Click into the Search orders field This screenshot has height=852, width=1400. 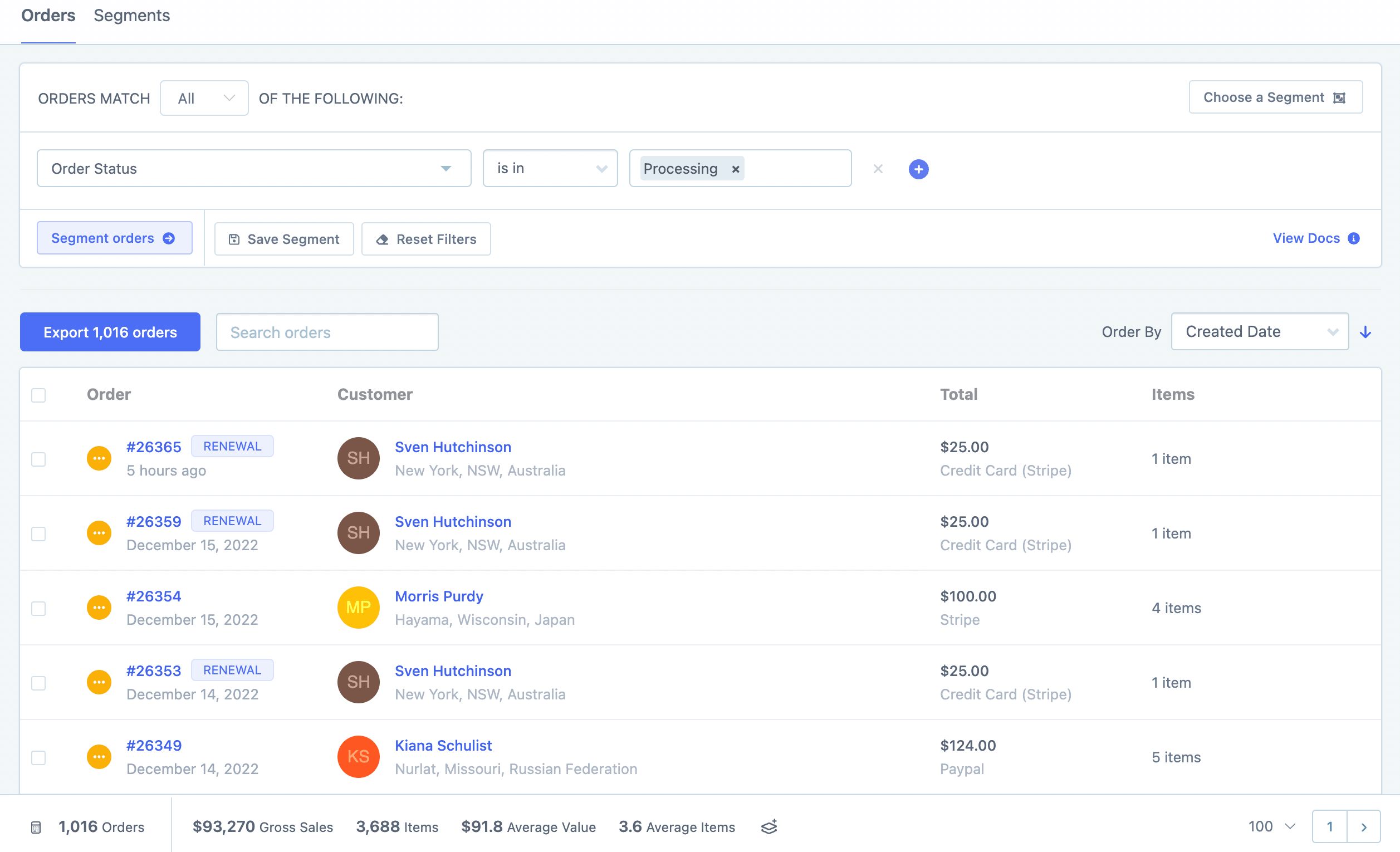[x=327, y=332]
